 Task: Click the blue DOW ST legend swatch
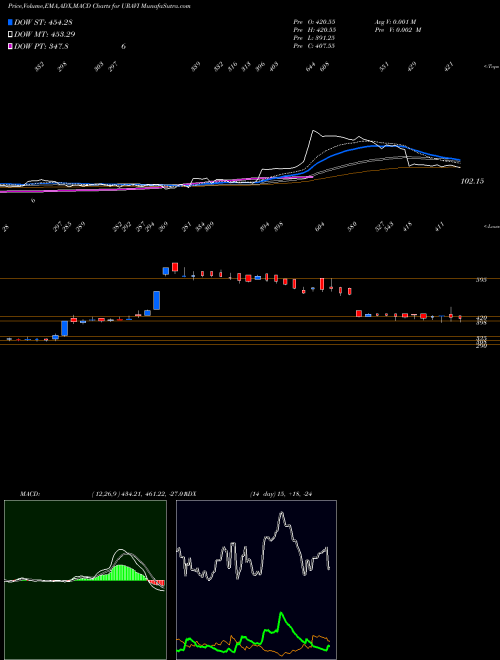(x=10, y=22)
